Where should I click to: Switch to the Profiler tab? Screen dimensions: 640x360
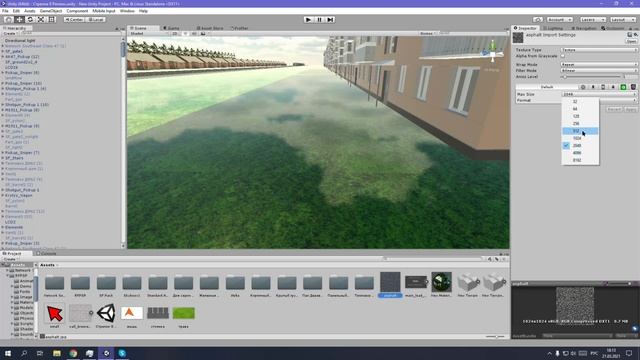pos(240,28)
